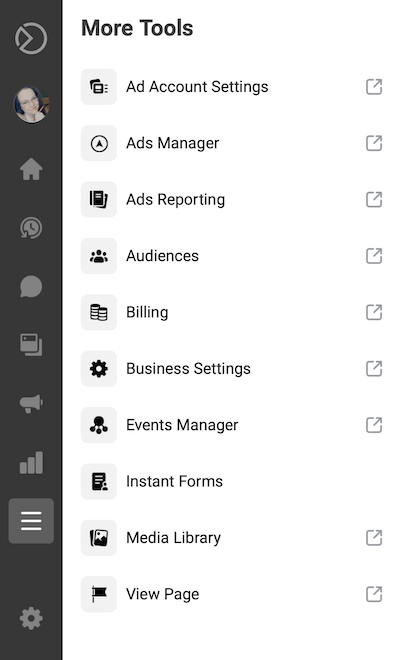
Task: Open Ad Account Settings external link arrow
Action: pyautogui.click(x=374, y=87)
